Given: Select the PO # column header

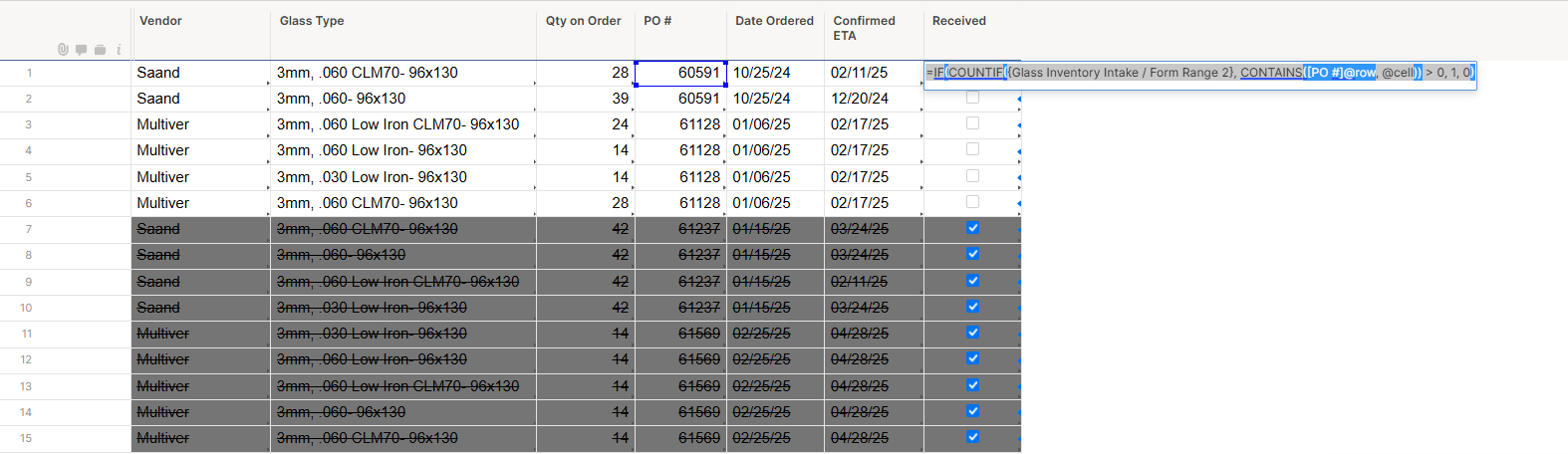Looking at the screenshot, I should click(x=681, y=31).
